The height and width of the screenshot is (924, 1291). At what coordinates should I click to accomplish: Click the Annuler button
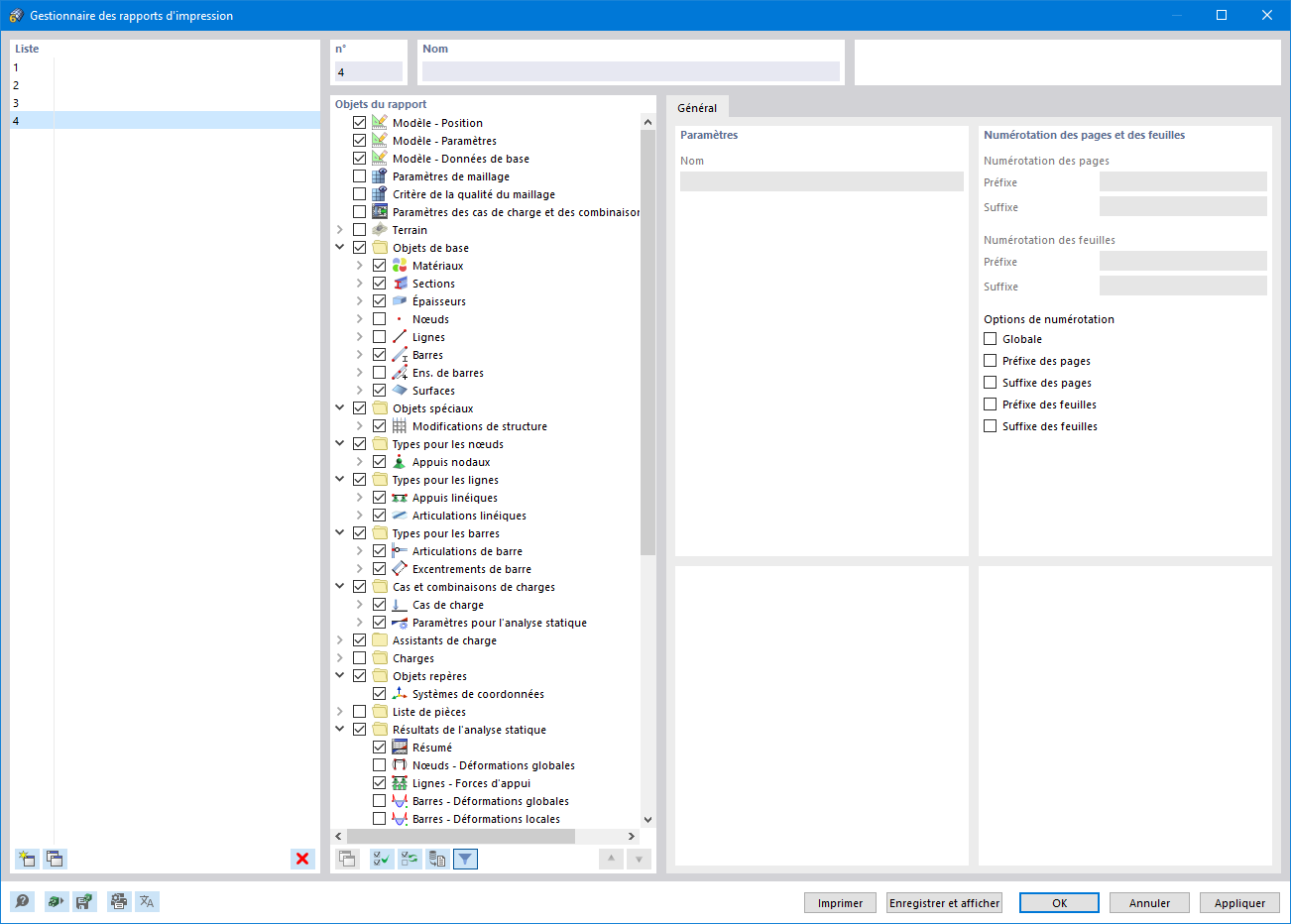[1150, 903]
